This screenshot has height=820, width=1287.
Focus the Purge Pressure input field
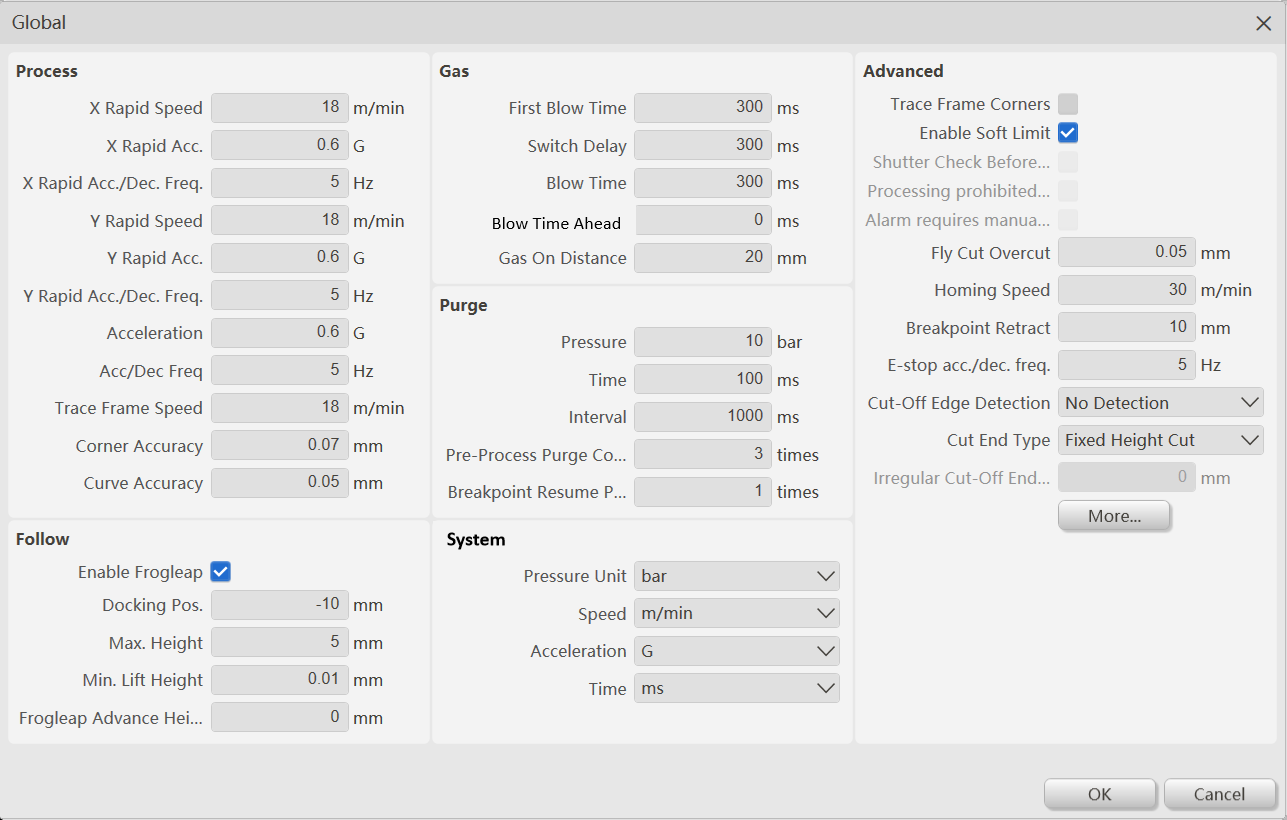pos(702,342)
